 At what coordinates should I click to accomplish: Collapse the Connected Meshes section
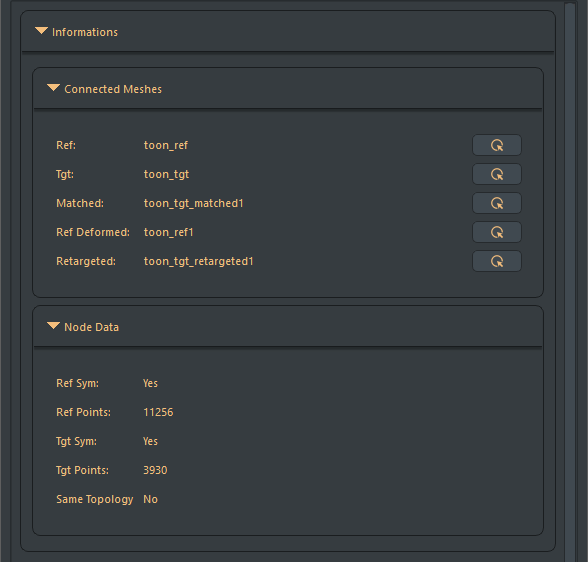[x=53, y=88]
